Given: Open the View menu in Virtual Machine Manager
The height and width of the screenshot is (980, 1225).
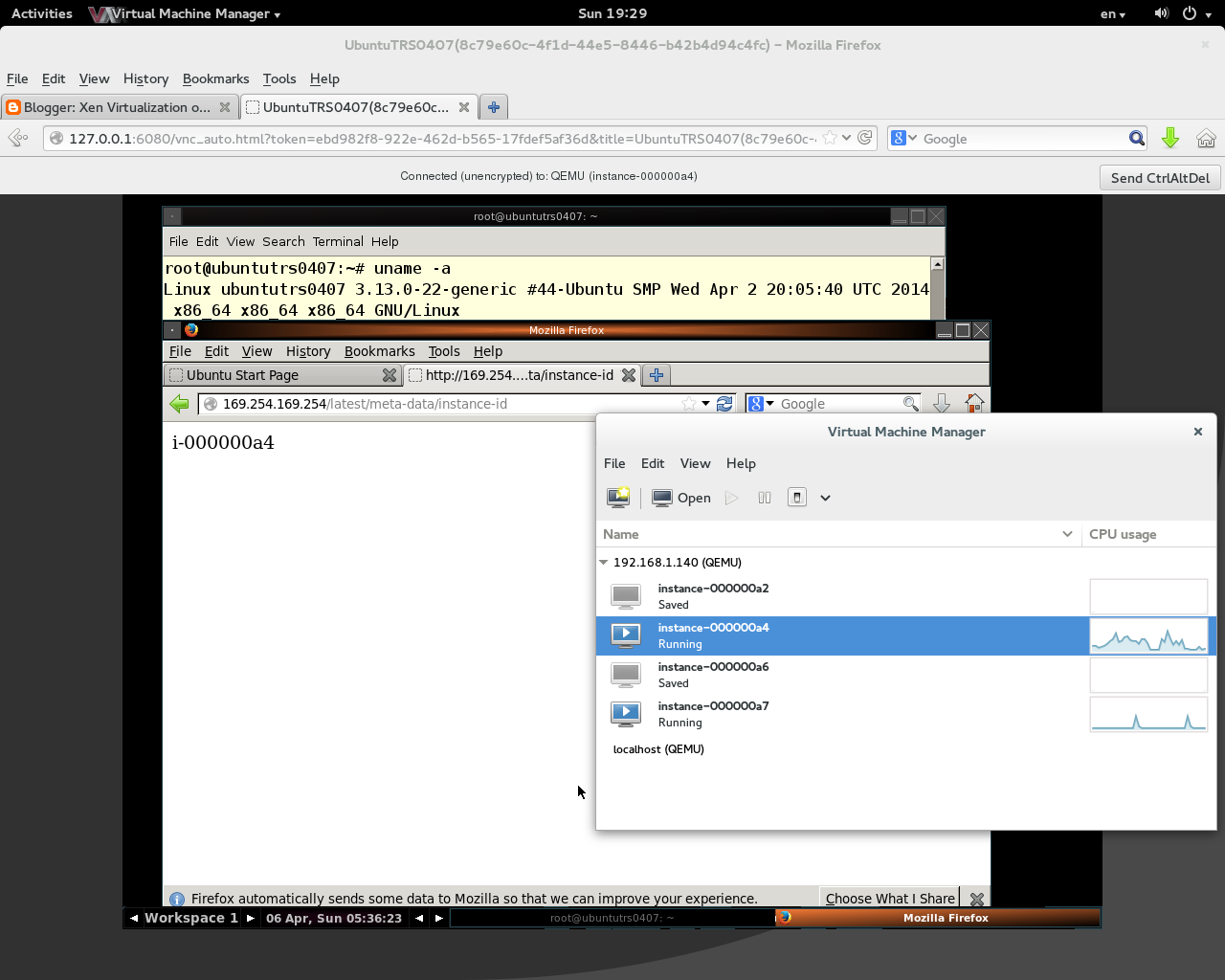Looking at the screenshot, I should [x=696, y=463].
